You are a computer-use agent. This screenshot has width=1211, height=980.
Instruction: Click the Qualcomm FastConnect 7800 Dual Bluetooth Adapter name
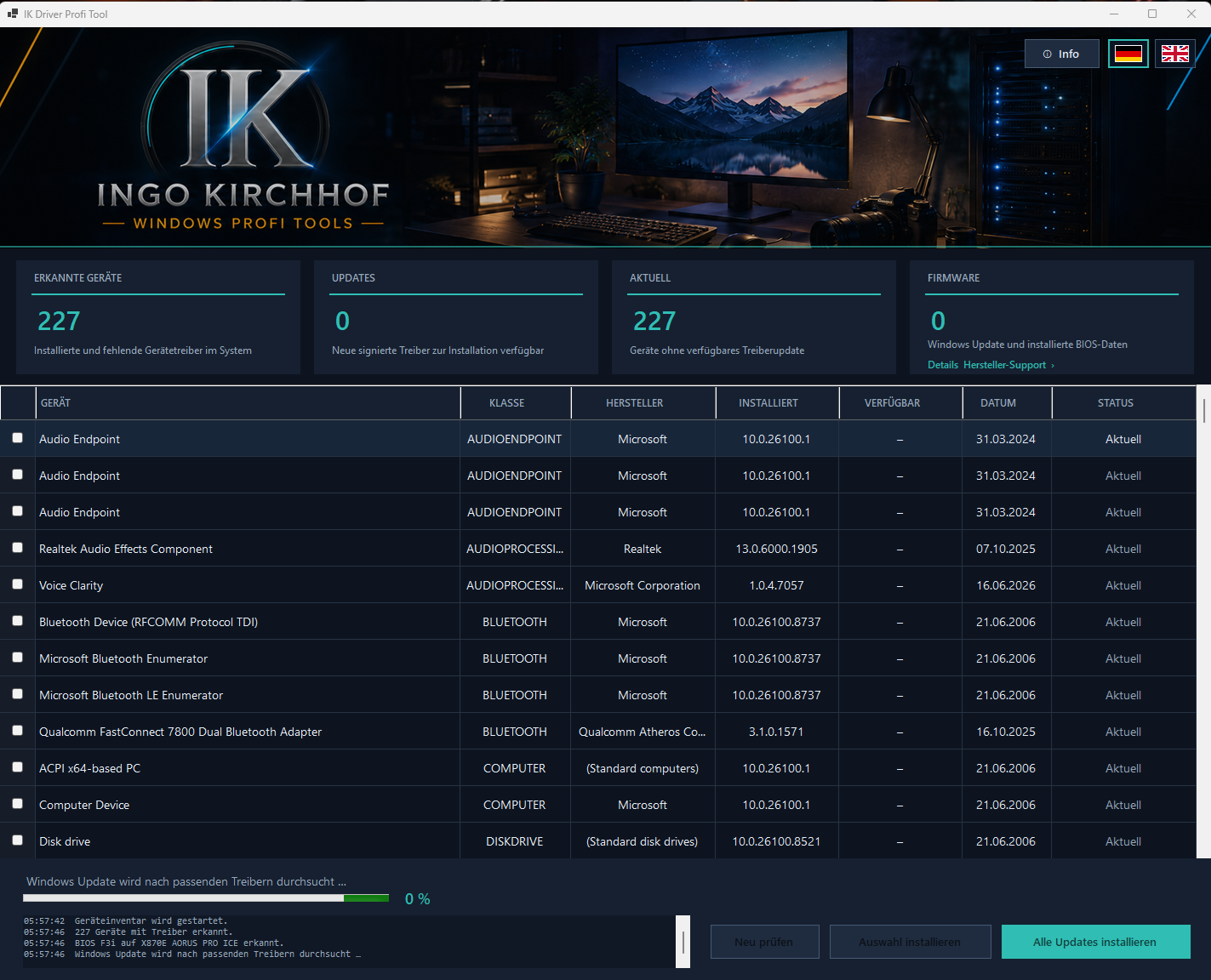pyautogui.click(x=180, y=732)
